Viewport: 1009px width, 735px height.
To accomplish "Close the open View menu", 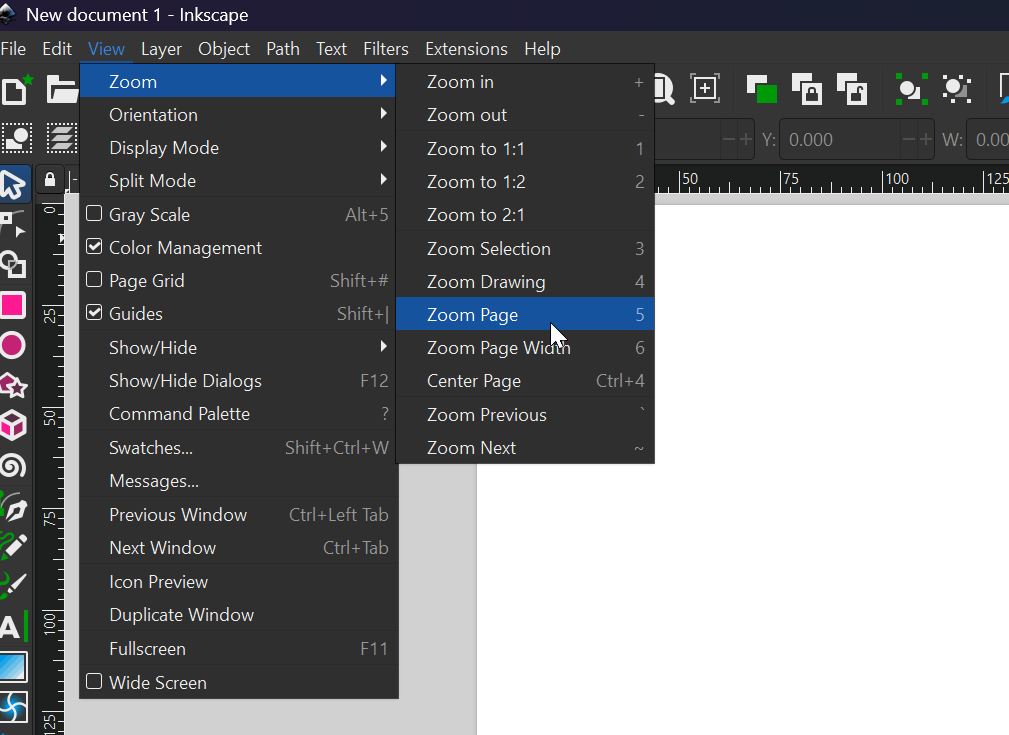I will tap(106, 49).
